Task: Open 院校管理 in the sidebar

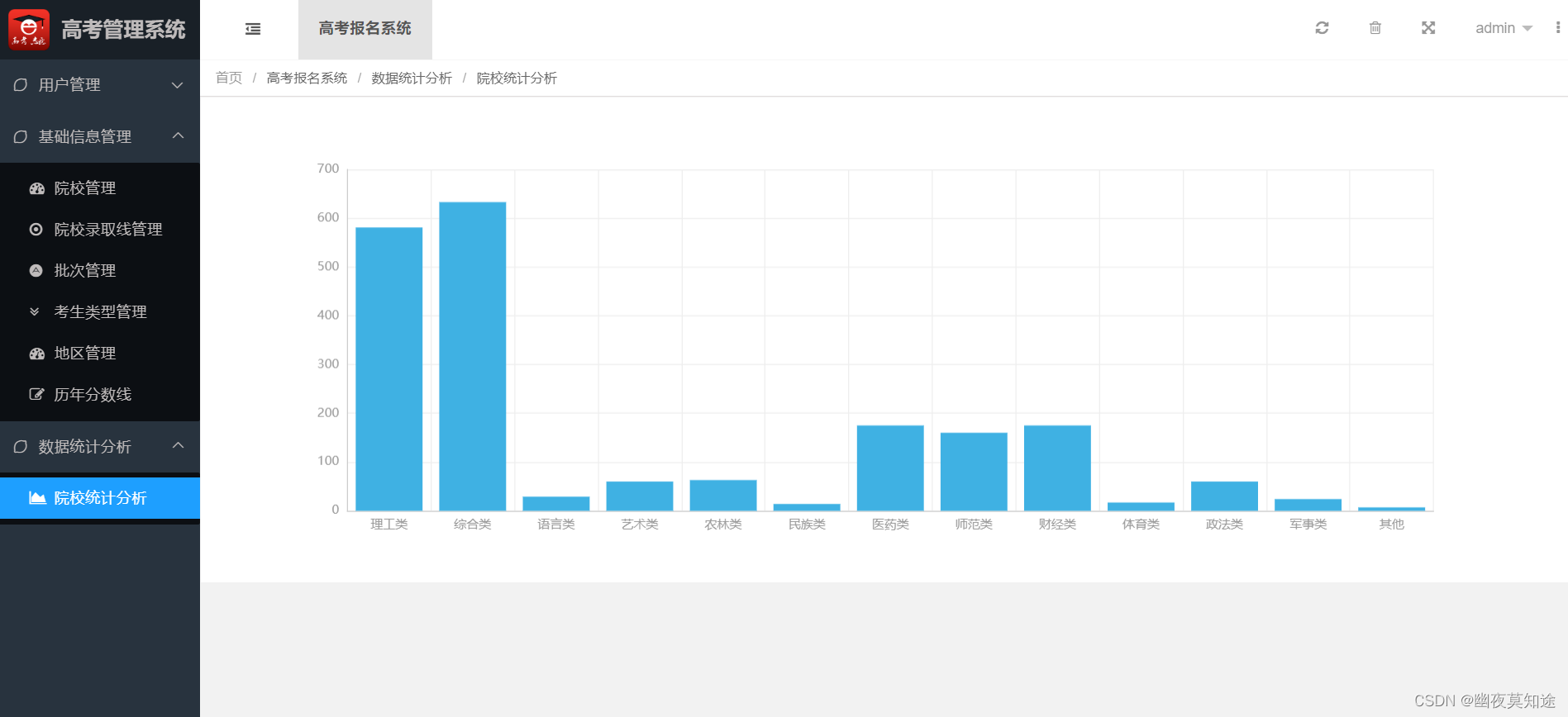Action: pyautogui.click(x=100, y=188)
